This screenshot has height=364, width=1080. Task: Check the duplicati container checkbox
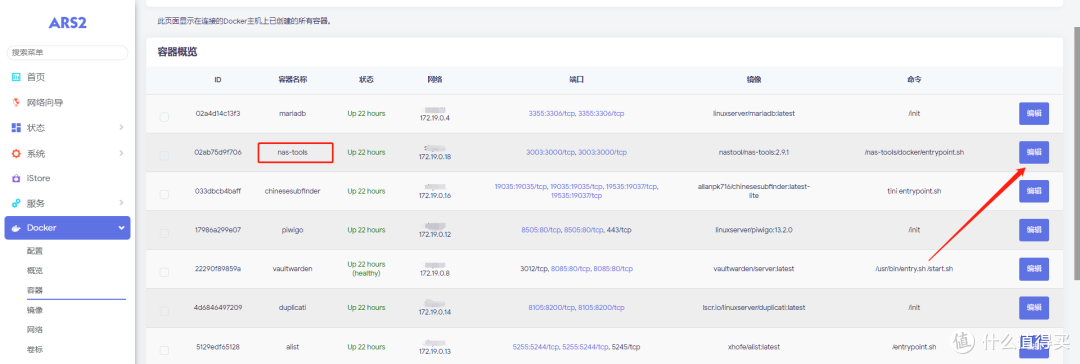(164, 311)
